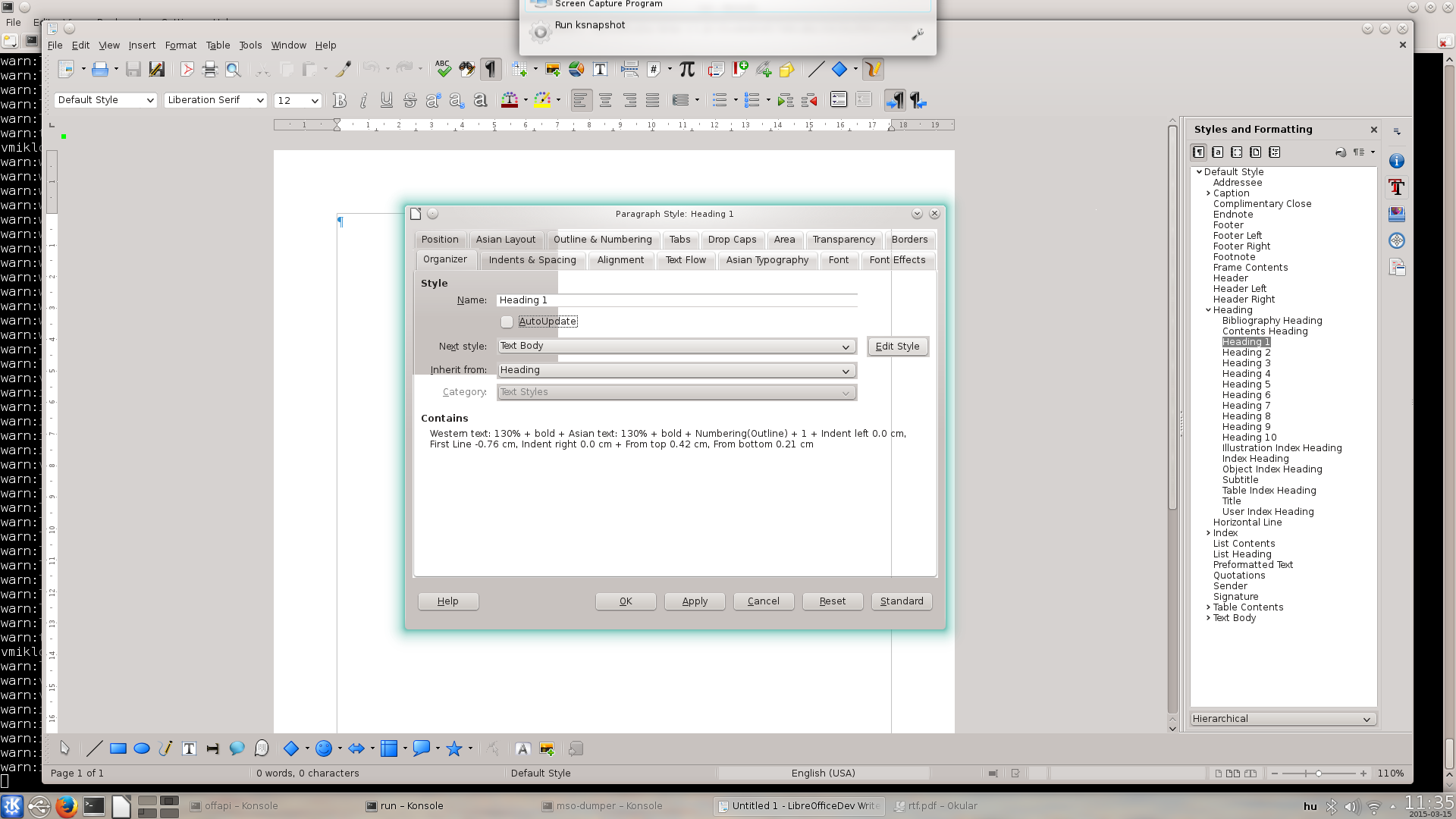Click the Highlighting color icon
The height and width of the screenshot is (819, 1456).
click(x=542, y=100)
